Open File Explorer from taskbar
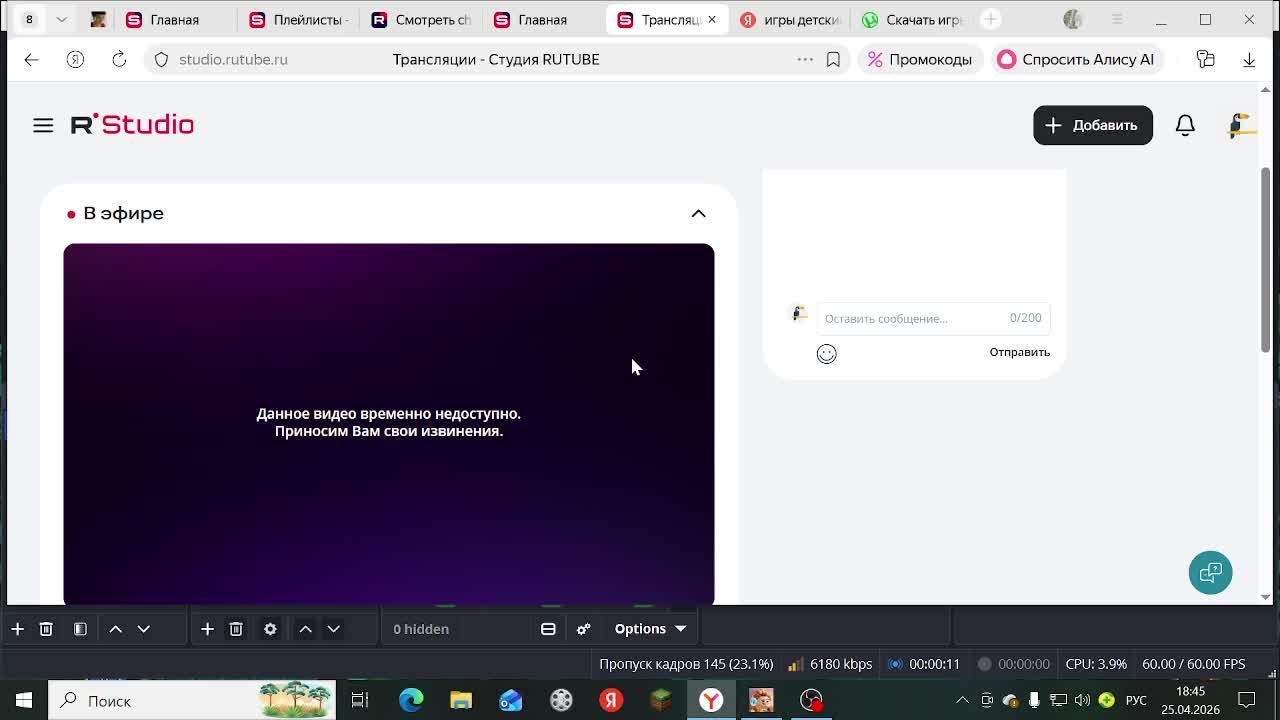This screenshot has width=1280, height=720. (461, 700)
